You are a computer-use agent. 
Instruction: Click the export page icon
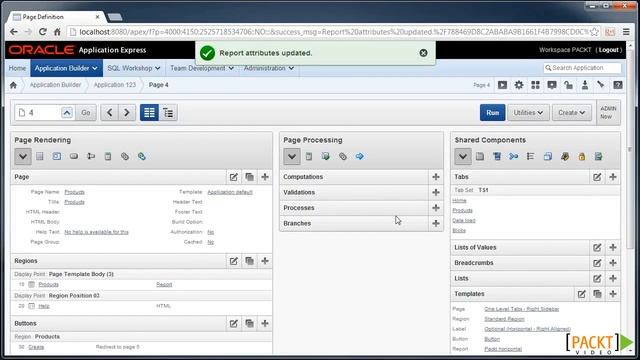(585, 85)
